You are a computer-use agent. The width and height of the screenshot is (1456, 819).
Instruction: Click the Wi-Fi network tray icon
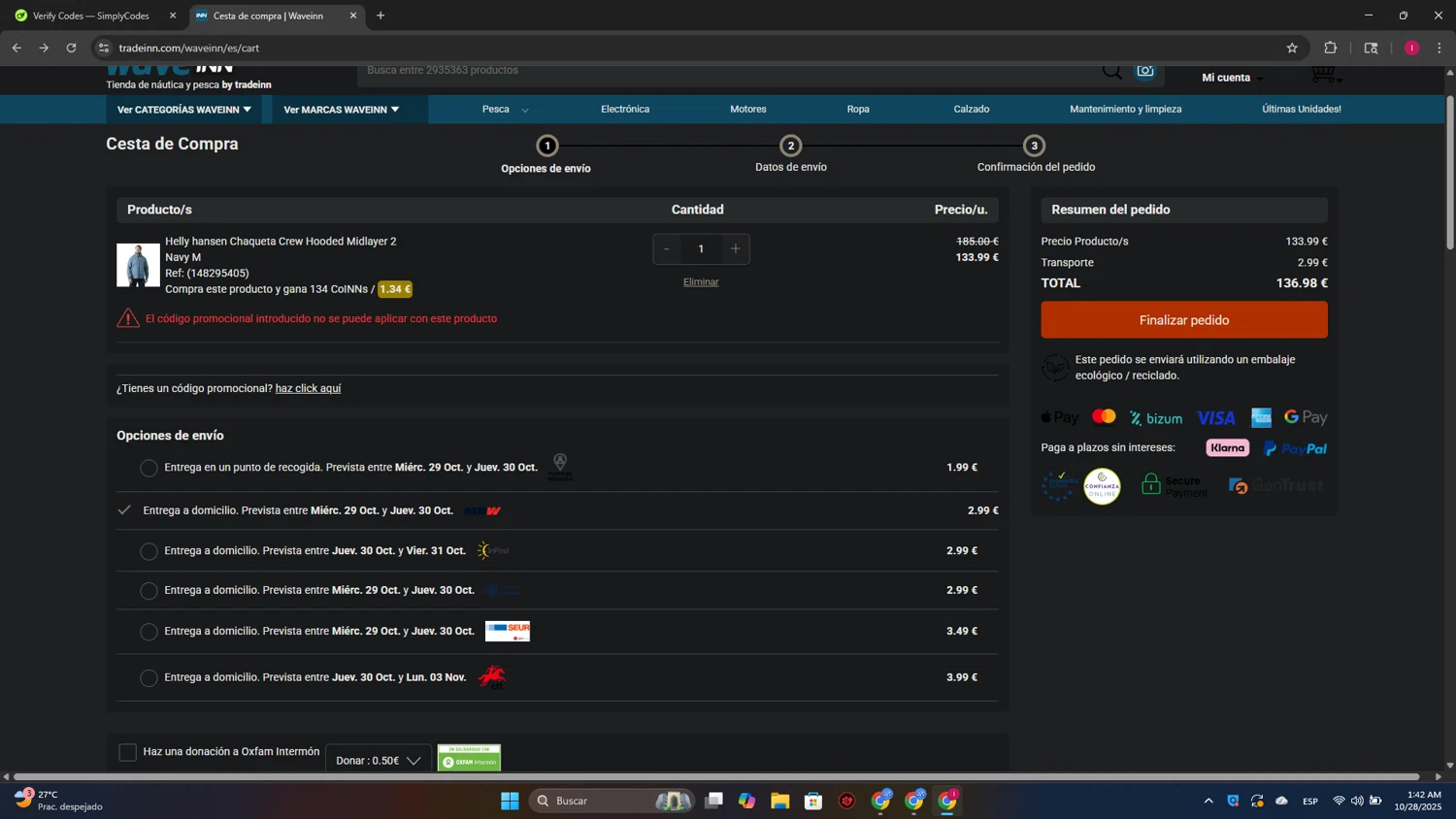pos(1339,801)
